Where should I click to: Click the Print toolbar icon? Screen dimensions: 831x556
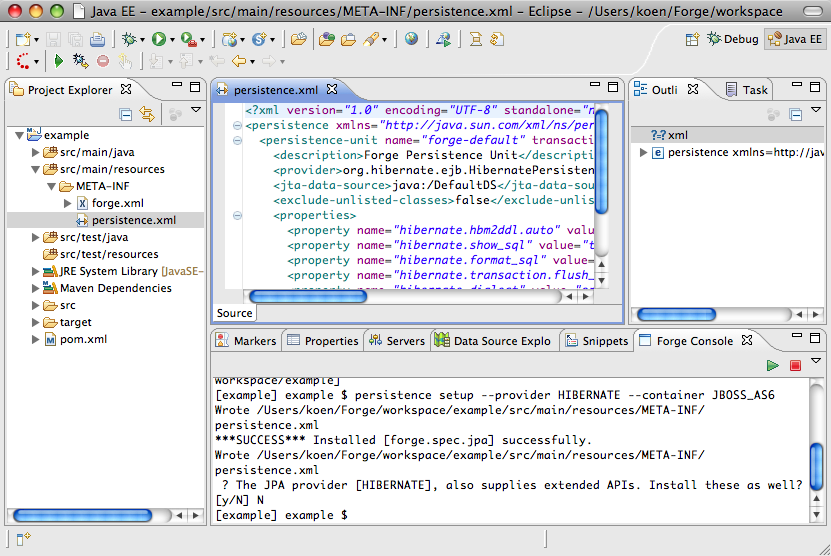[x=97, y=39]
